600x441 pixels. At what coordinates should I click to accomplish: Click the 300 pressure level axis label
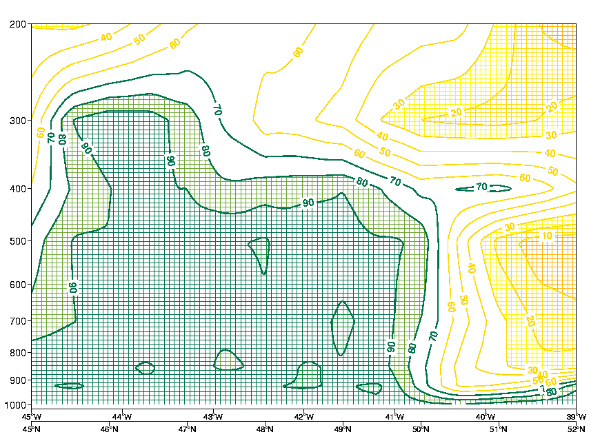point(17,121)
